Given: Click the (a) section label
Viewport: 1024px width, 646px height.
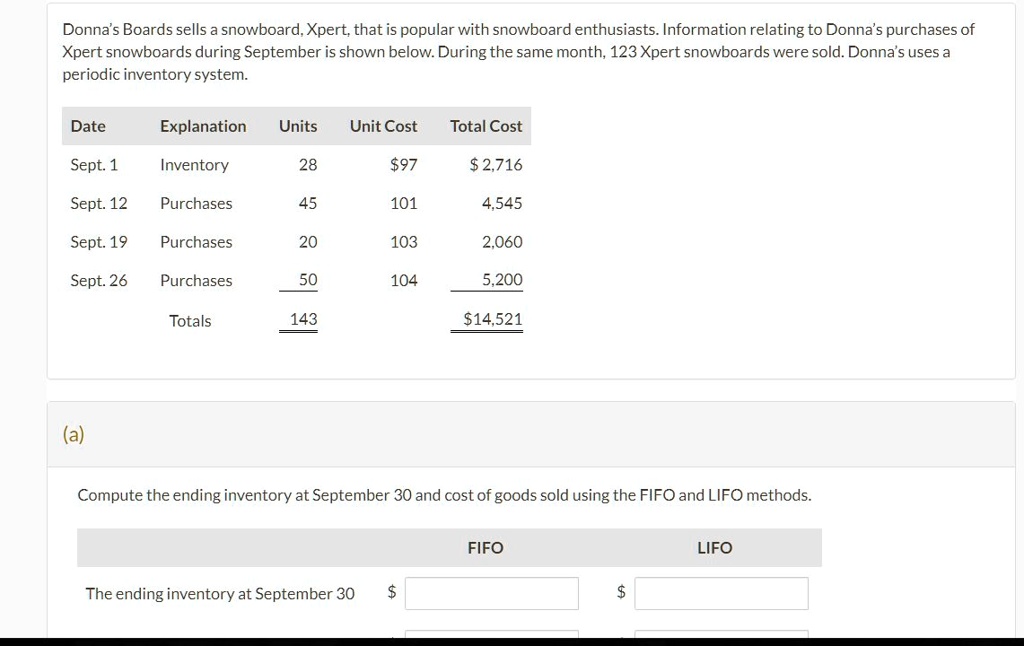Looking at the screenshot, I should click(73, 434).
